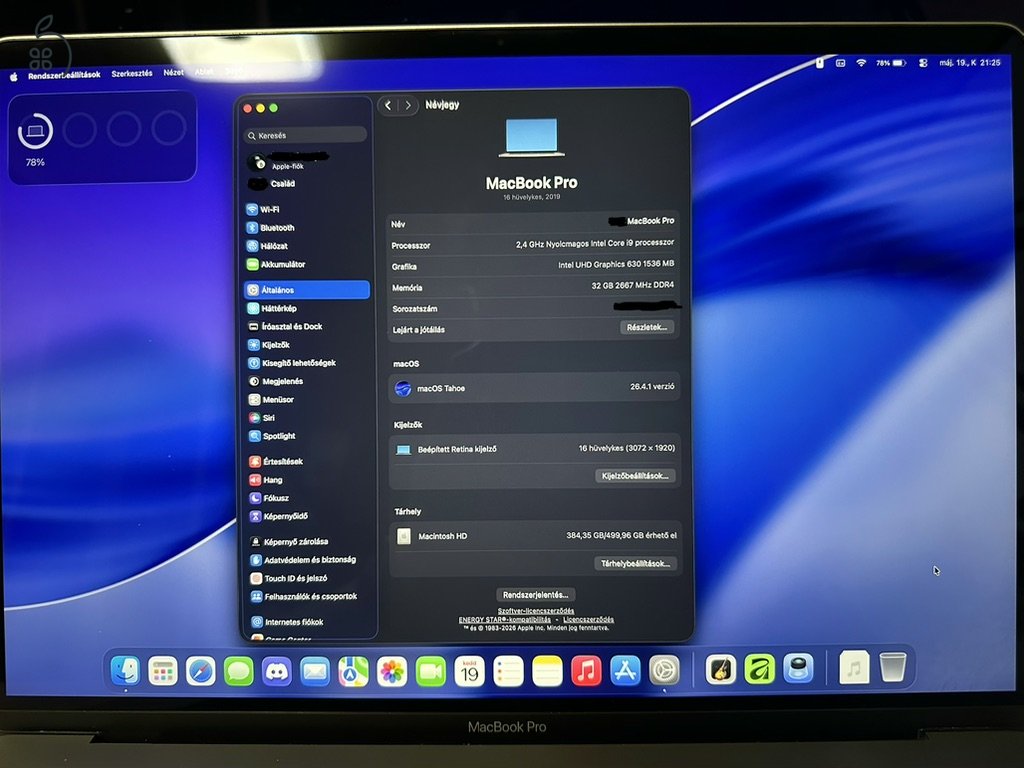Go forward with the right chevron
Image resolution: width=1024 pixels, height=768 pixels.
point(408,105)
